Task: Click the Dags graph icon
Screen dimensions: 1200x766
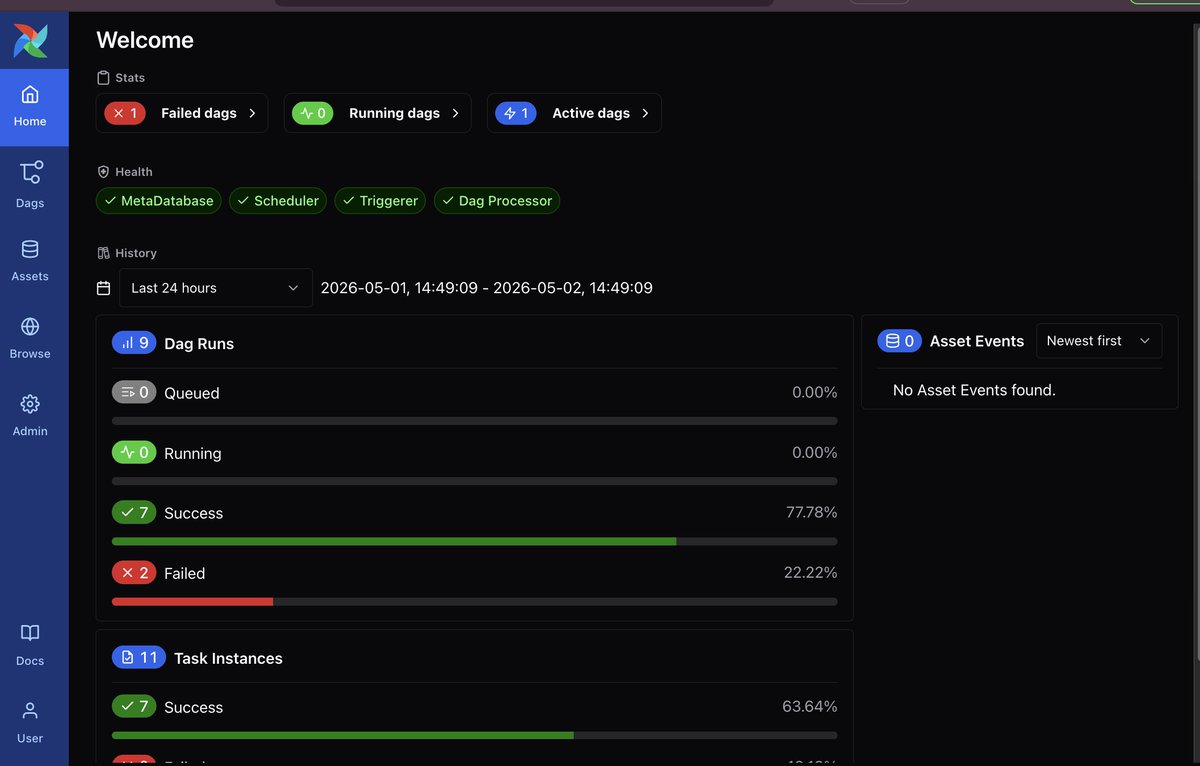Action: [x=30, y=173]
